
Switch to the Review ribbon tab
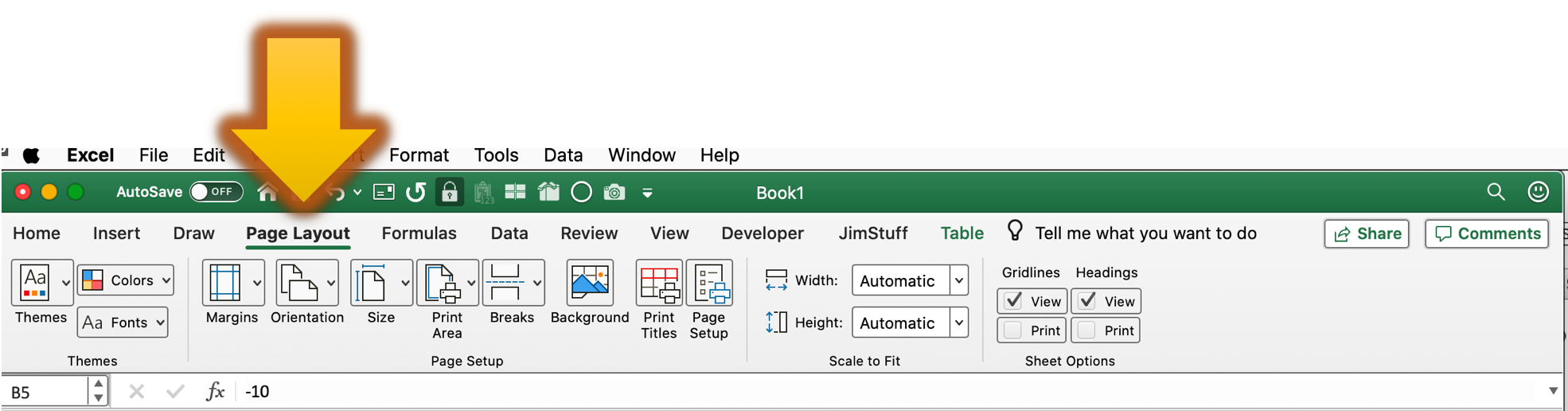point(589,233)
